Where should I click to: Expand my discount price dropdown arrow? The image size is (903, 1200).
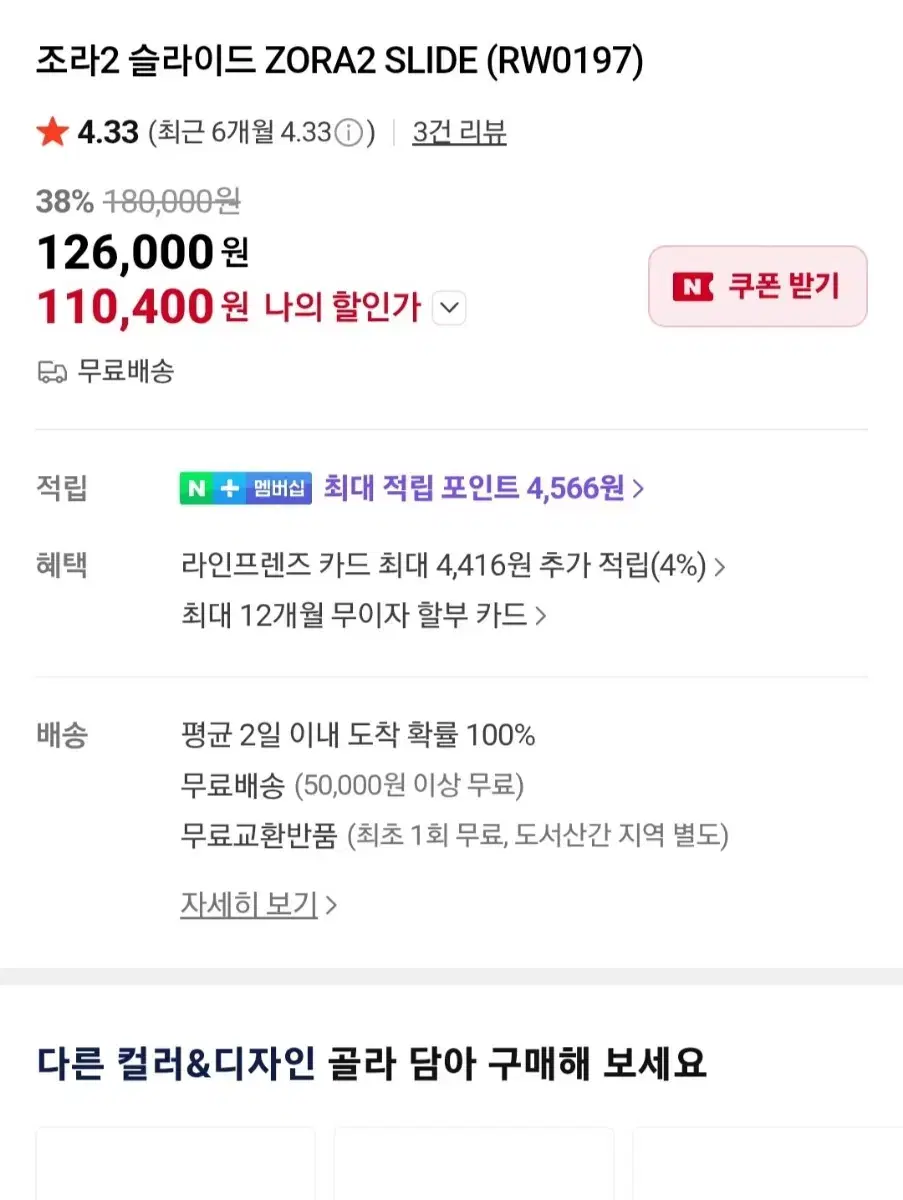tap(449, 308)
